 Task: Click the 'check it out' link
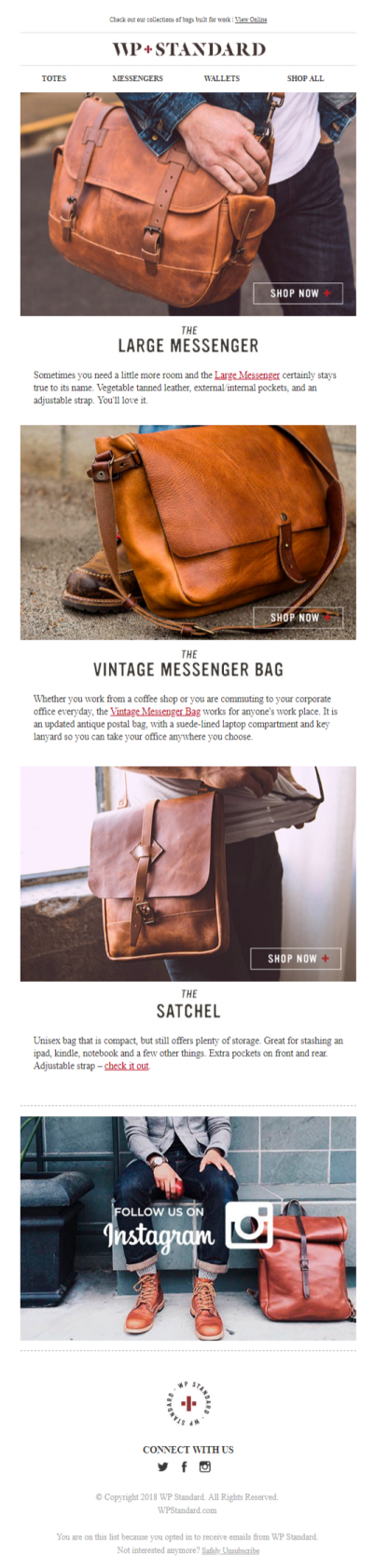tap(126, 1066)
